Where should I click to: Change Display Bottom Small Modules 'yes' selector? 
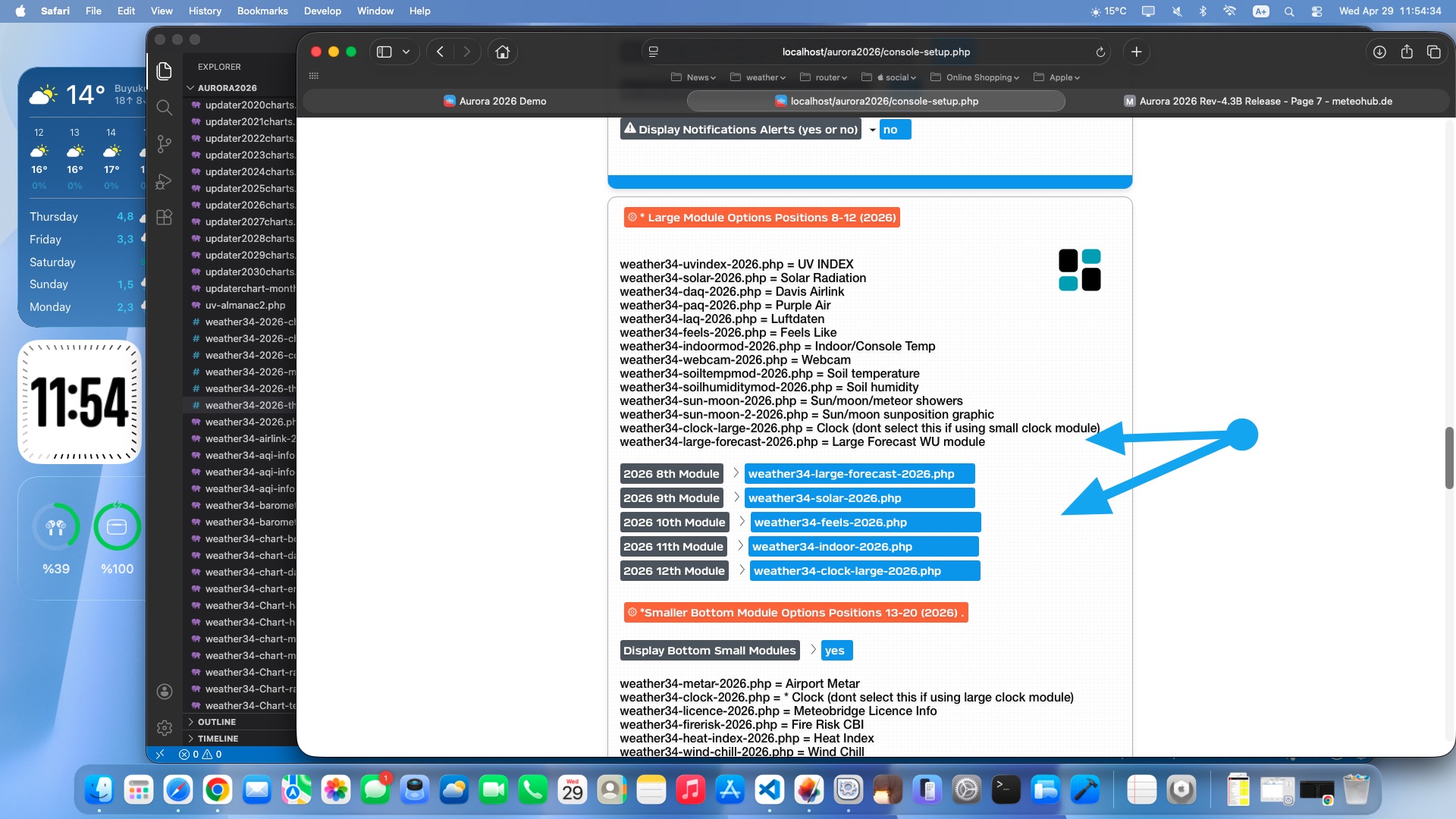pos(836,651)
